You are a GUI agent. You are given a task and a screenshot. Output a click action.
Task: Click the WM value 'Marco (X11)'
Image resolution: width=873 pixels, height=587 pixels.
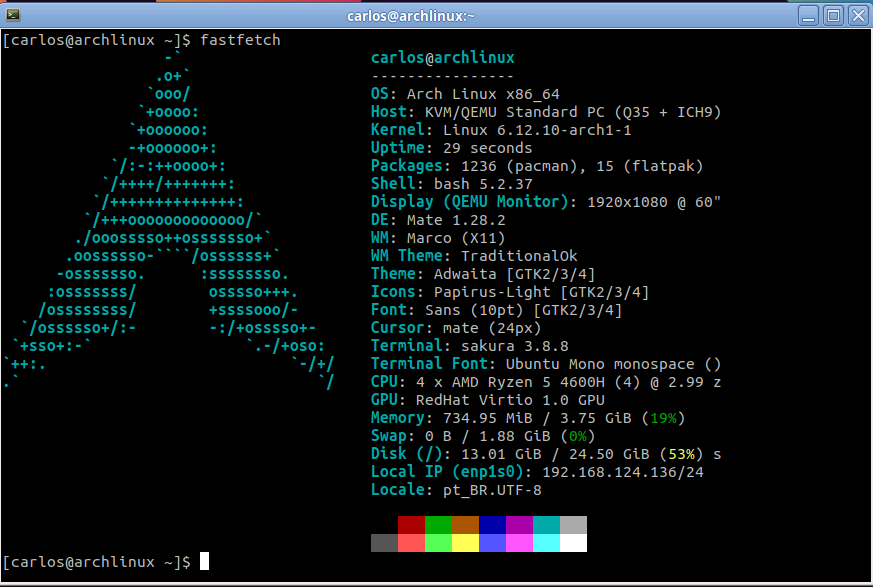tap(457, 238)
